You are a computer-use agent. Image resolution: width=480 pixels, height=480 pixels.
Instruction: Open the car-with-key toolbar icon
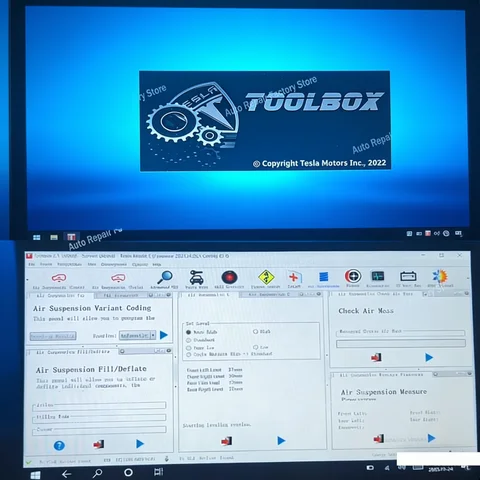point(196,277)
